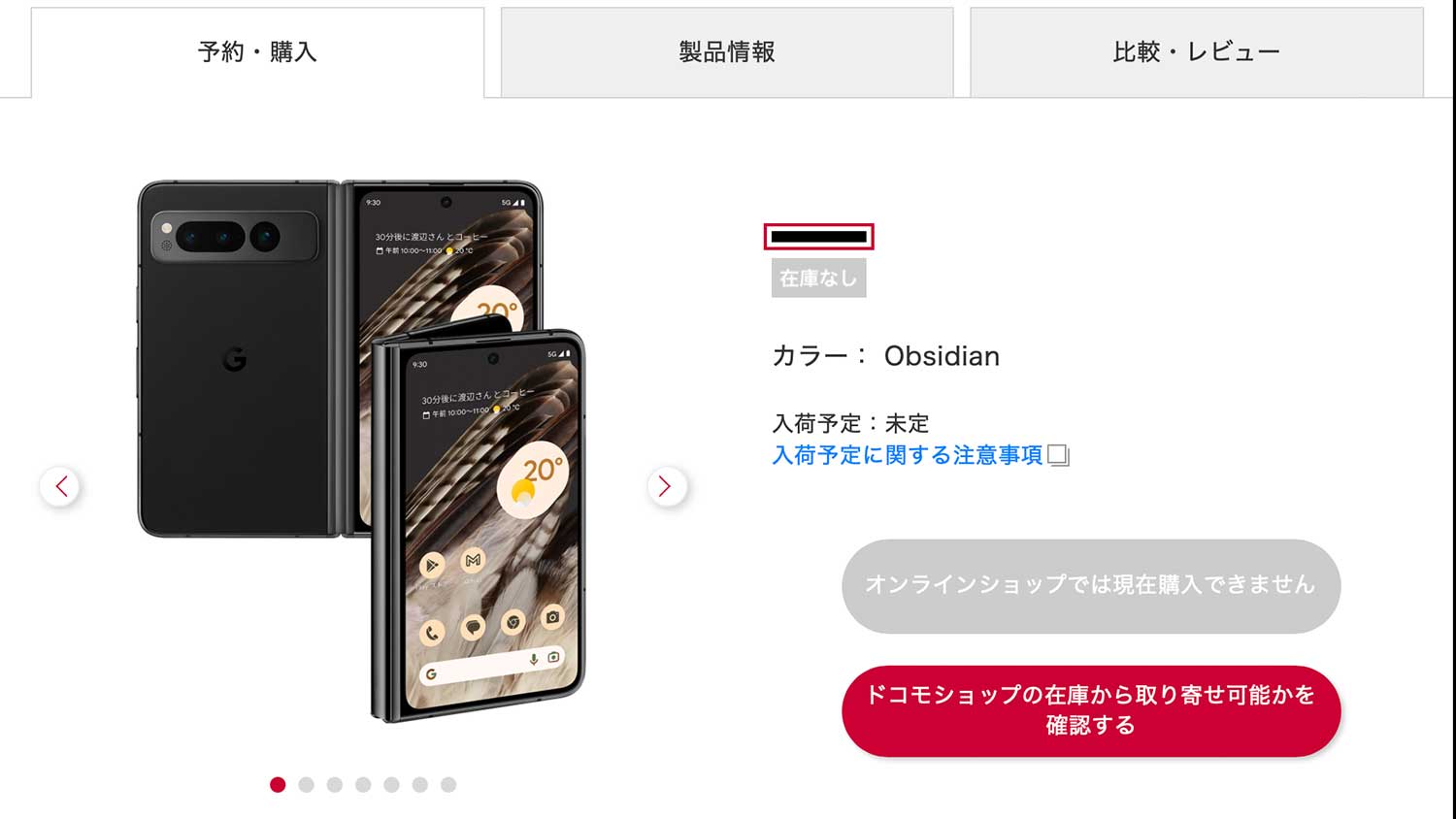Select the first red carousel dot

click(x=278, y=784)
